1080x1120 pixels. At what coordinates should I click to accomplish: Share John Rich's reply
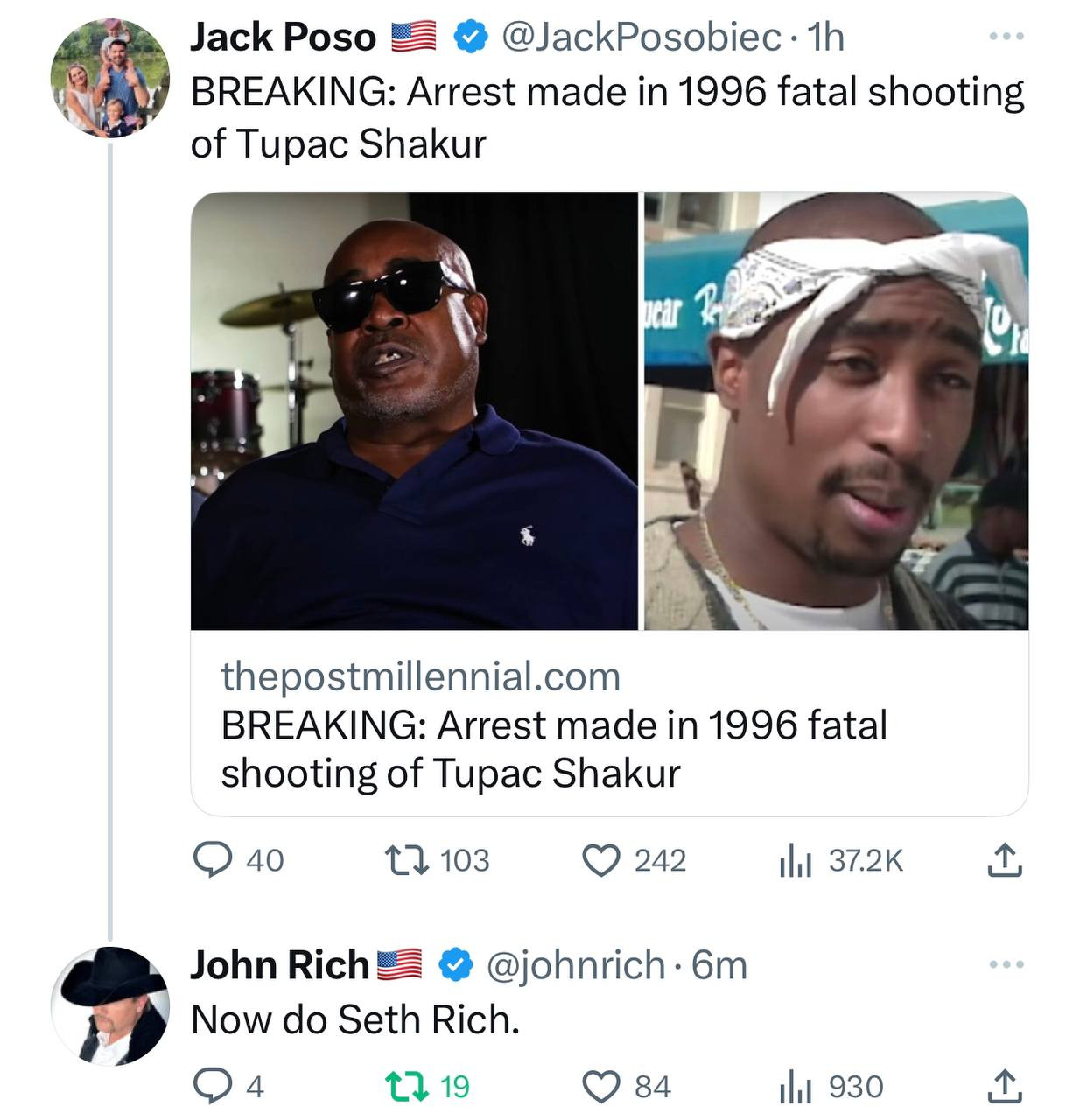point(1005,1087)
